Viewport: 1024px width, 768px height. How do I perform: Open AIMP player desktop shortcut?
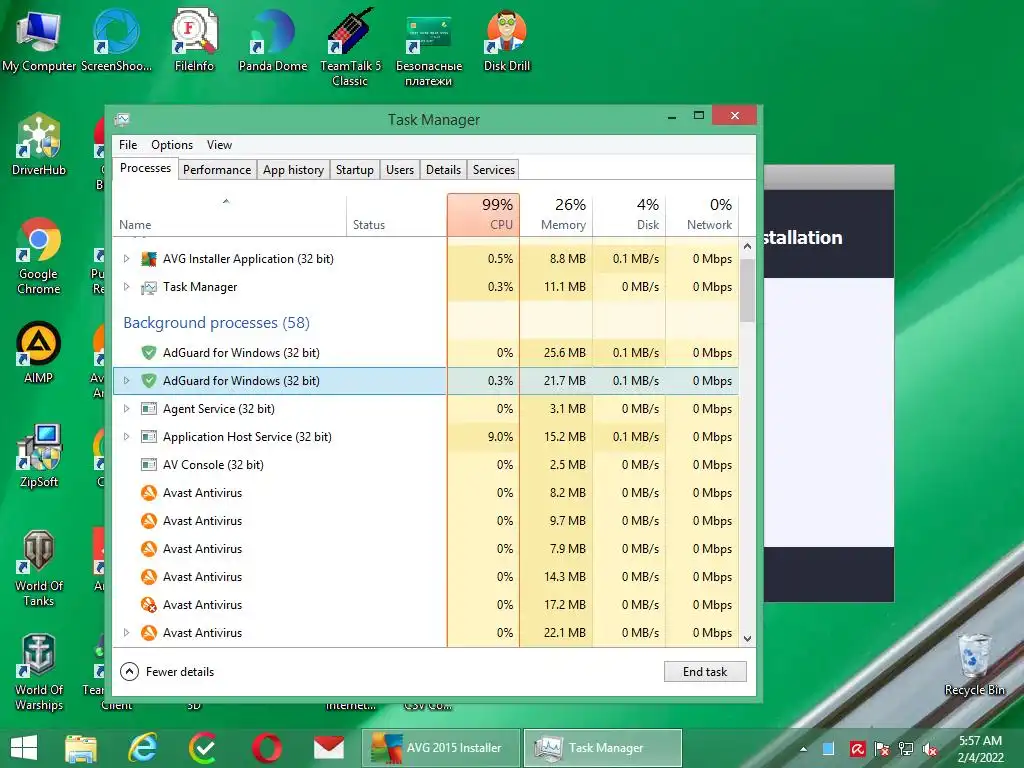point(39,353)
